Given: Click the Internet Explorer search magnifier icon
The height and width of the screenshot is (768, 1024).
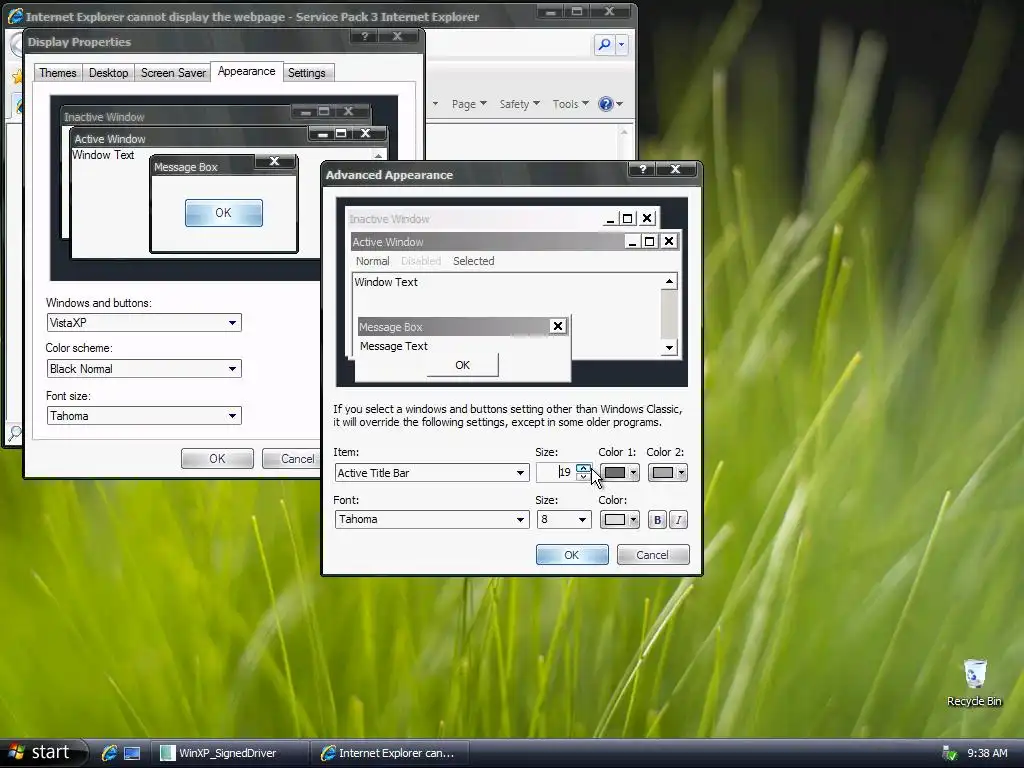Looking at the screenshot, I should [x=604, y=44].
